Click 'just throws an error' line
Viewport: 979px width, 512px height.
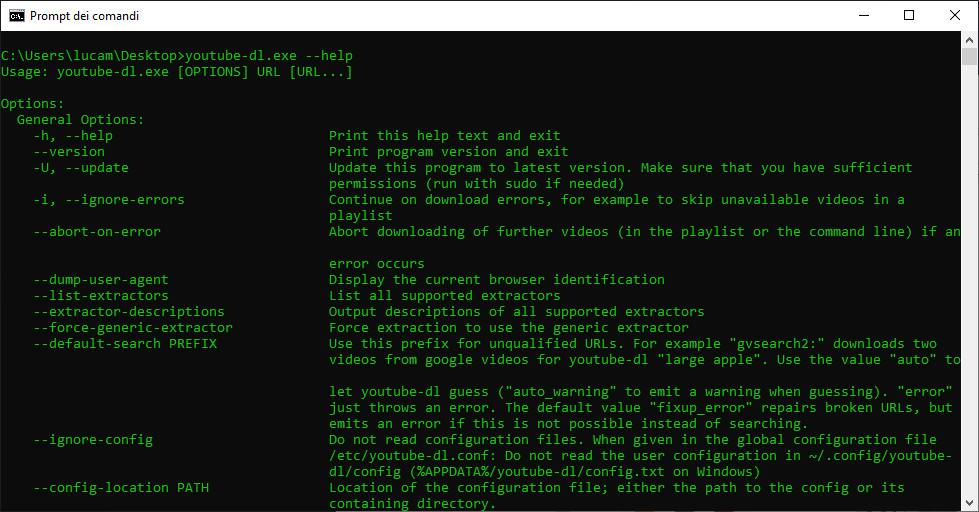coord(641,408)
